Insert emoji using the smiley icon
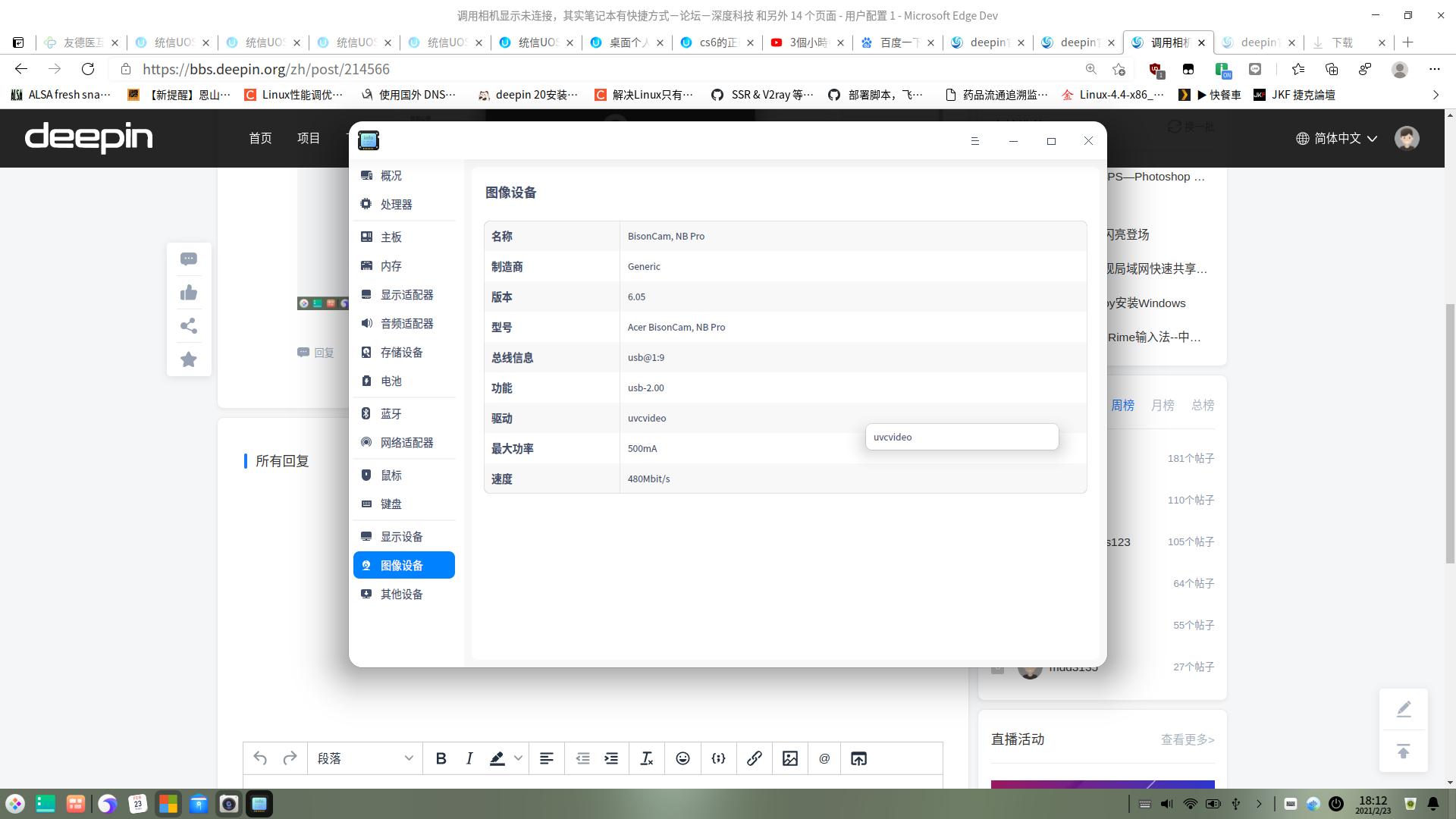 point(682,758)
